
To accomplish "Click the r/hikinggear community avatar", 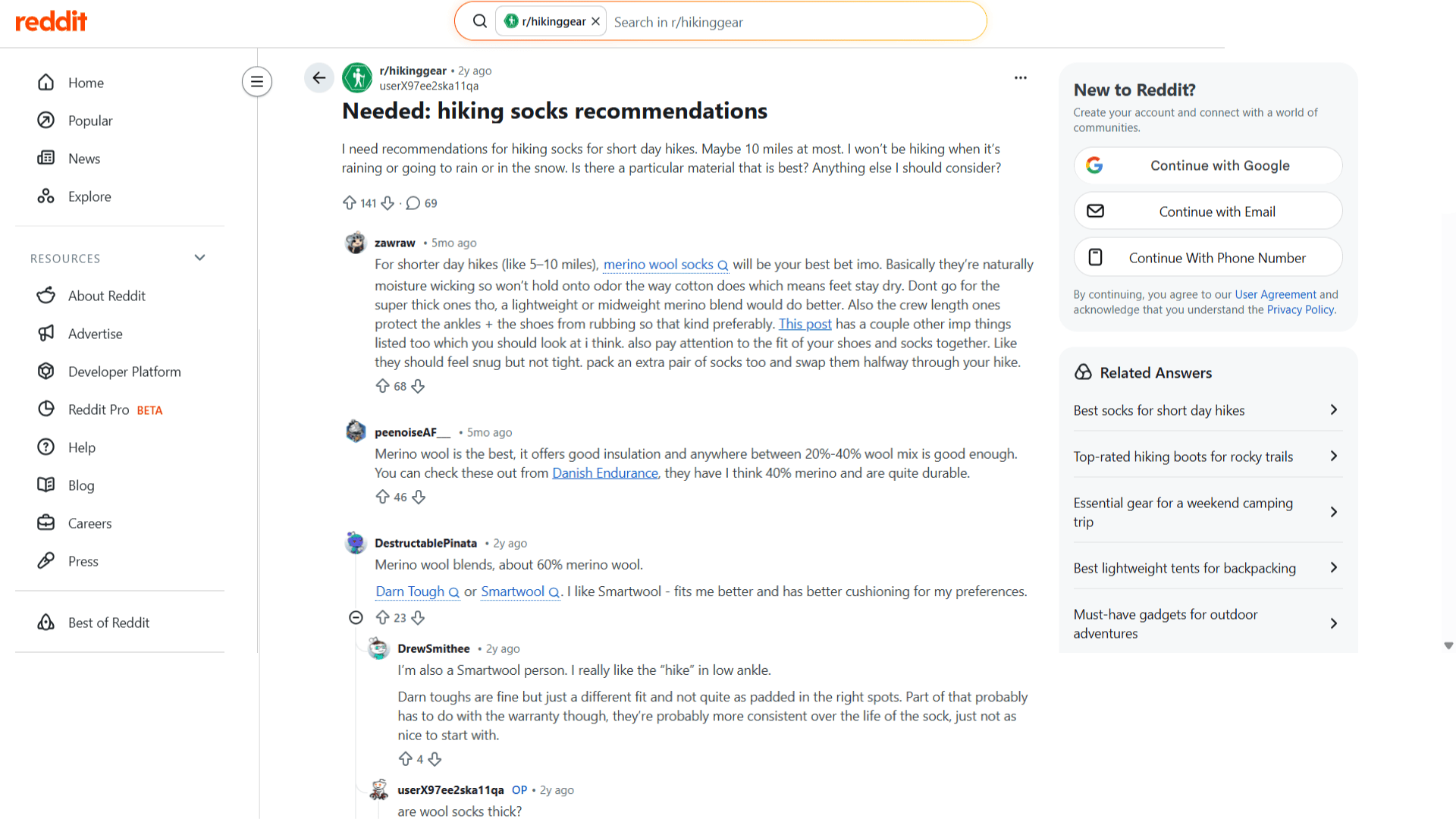I will coord(356,77).
